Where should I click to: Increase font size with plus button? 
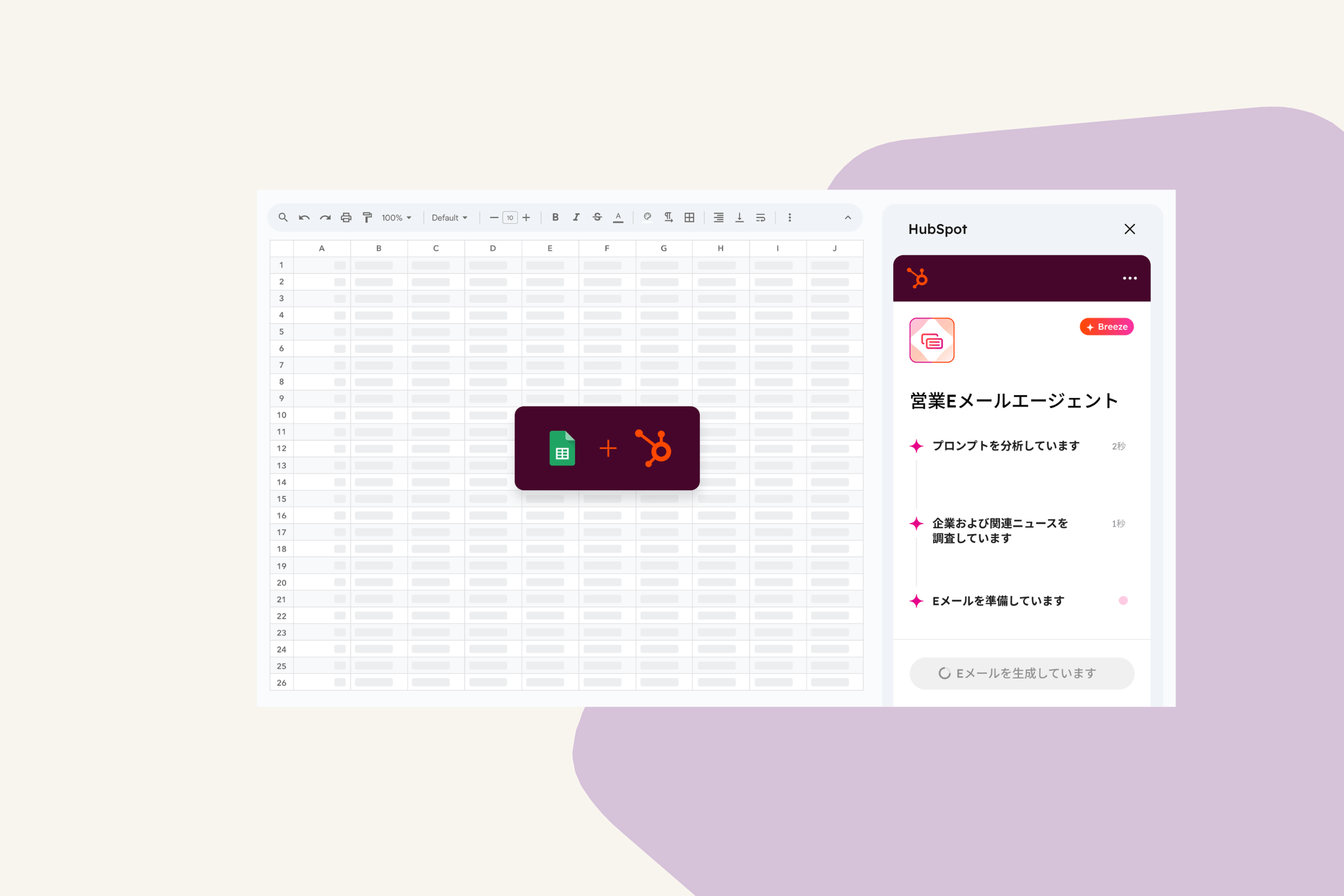pyautogui.click(x=527, y=217)
